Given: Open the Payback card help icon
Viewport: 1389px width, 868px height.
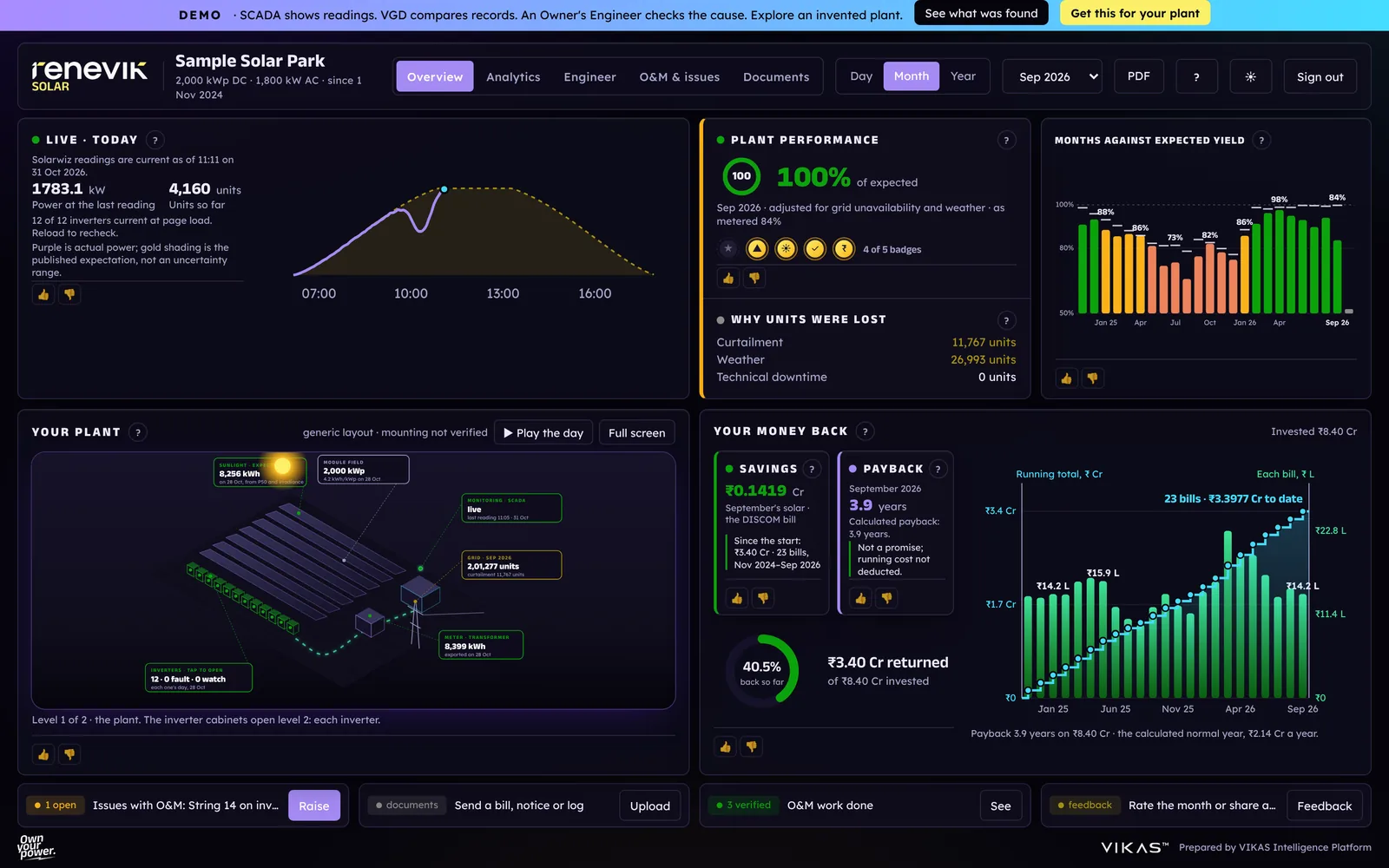Looking at the screenshot, I should (x=938, y=469).
